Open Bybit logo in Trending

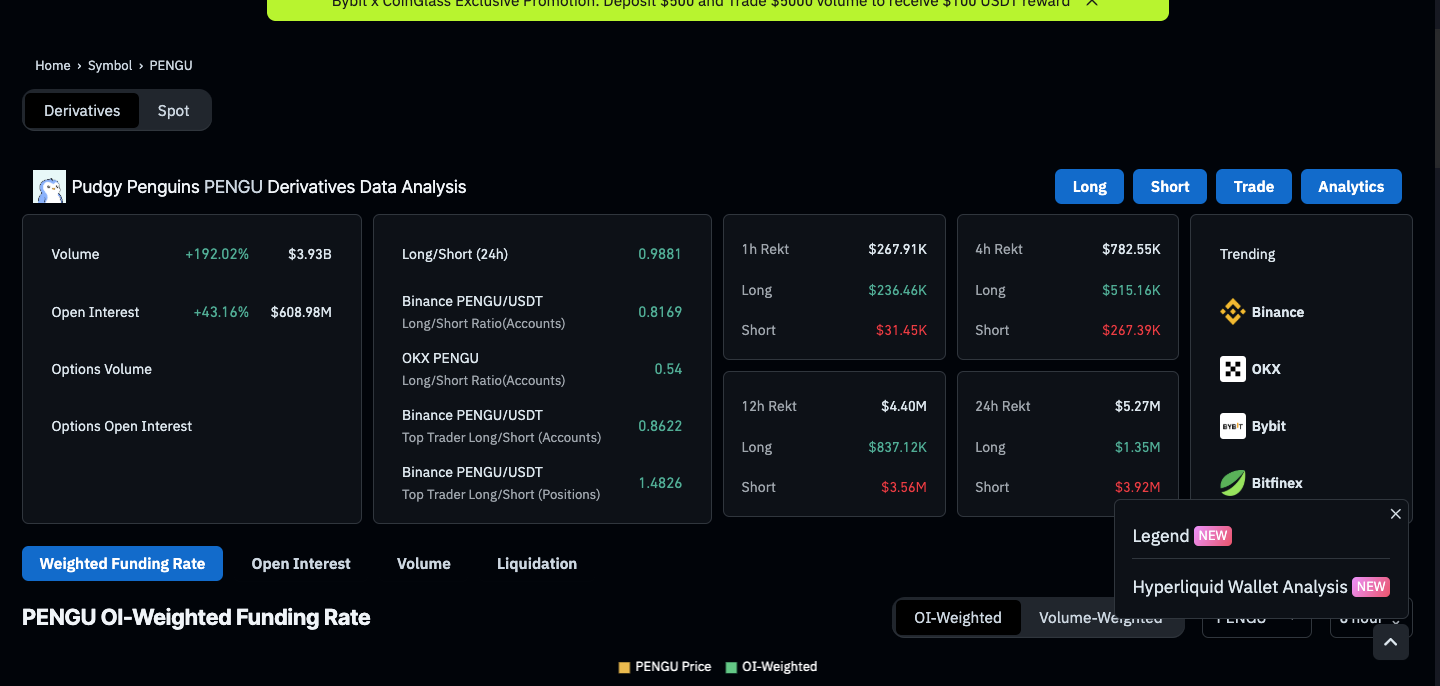coord(1232,426)
